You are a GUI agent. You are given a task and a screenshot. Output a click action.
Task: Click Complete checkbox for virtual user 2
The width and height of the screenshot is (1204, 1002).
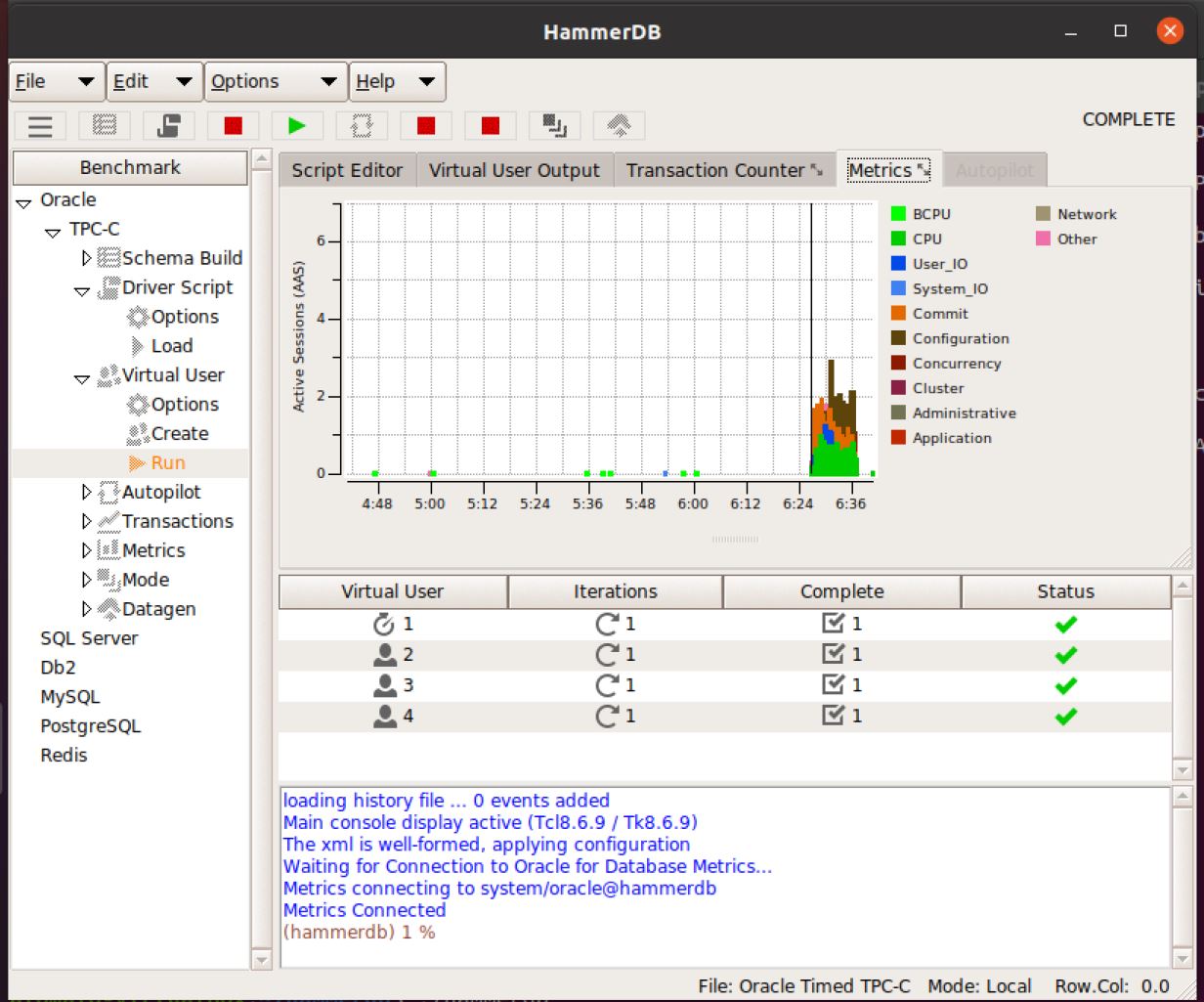pos(833,654)
